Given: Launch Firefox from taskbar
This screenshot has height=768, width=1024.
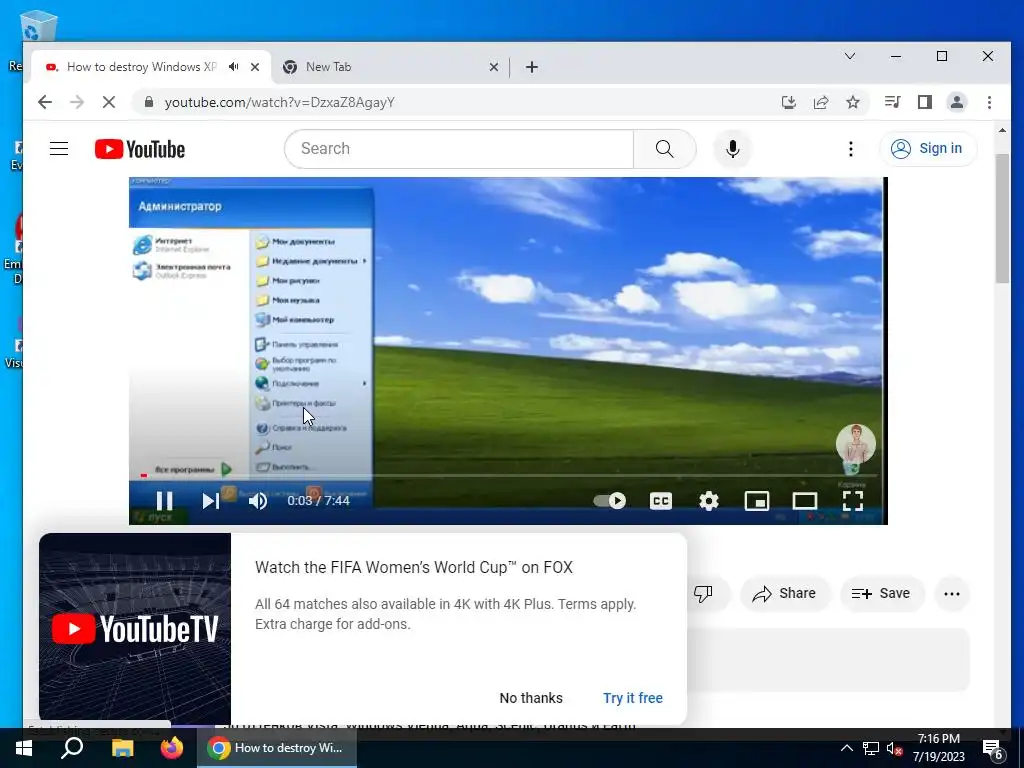Looking at the screenshot, I should [x=172, y=748].
